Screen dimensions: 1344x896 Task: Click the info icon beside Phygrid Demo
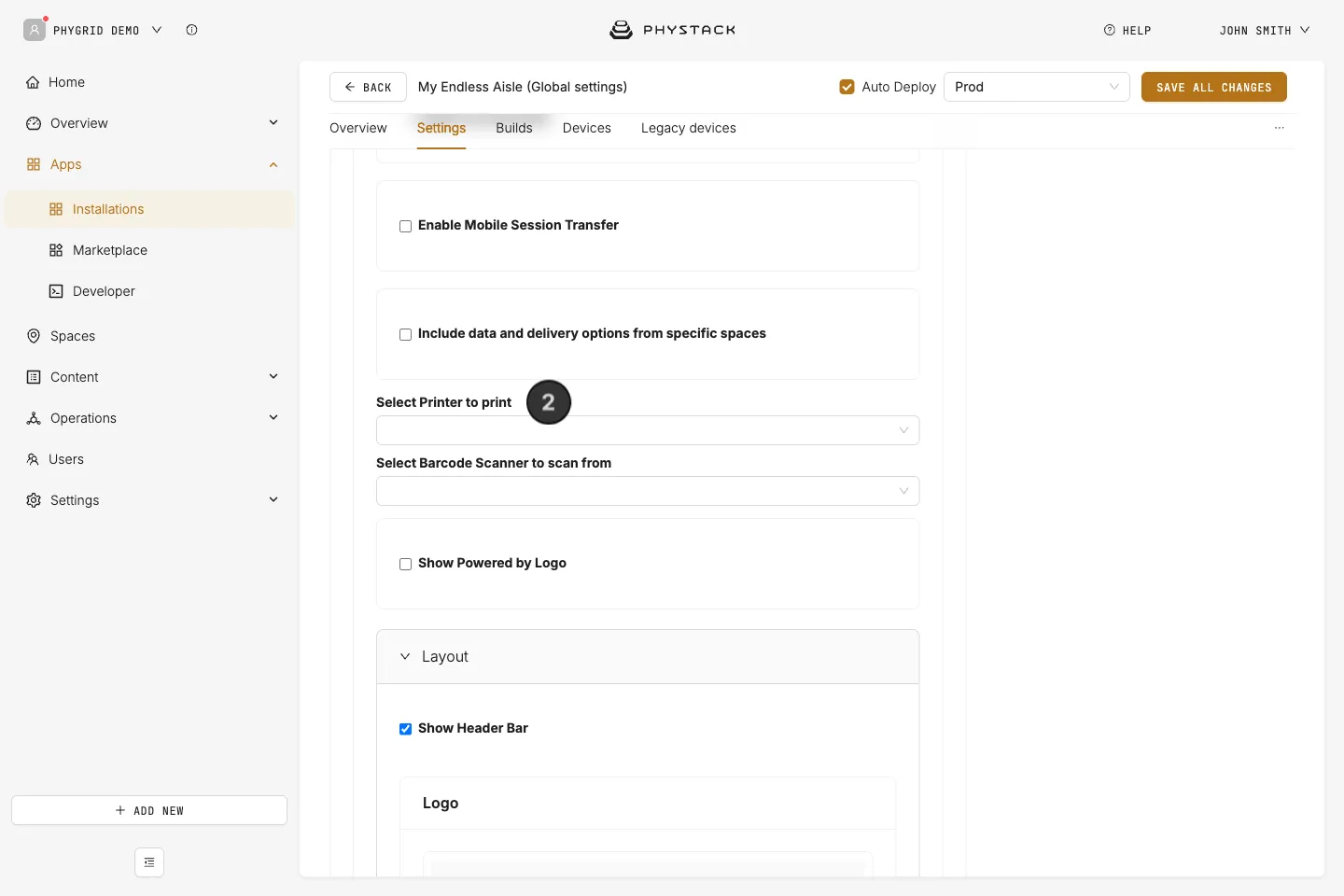tap(191, 30)
